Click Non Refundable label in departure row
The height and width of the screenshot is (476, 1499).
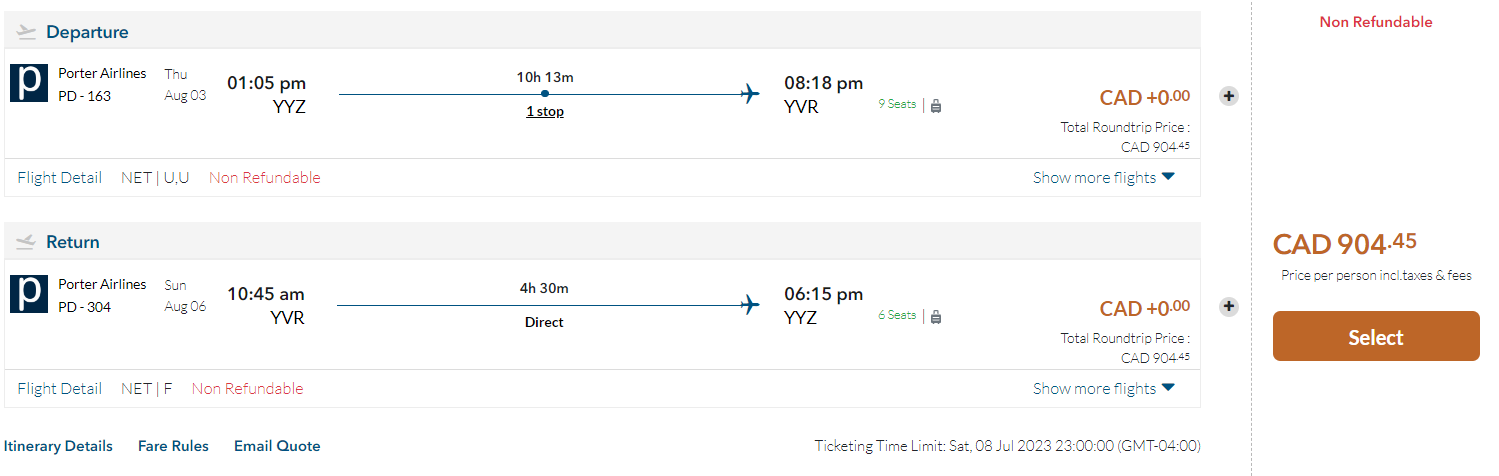coord(265,178)
